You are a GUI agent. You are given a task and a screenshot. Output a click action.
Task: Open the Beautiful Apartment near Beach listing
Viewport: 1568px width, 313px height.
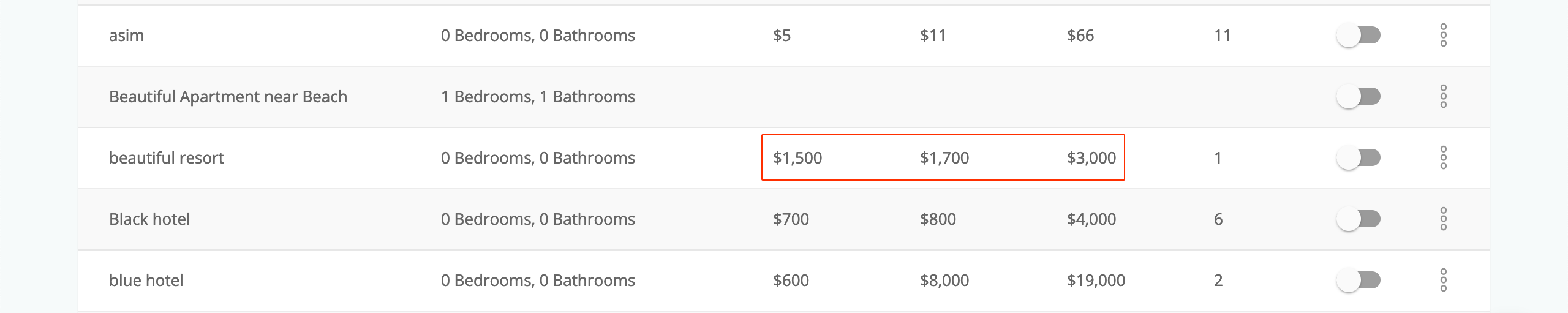pyautogui.click(x=228, y=97)
